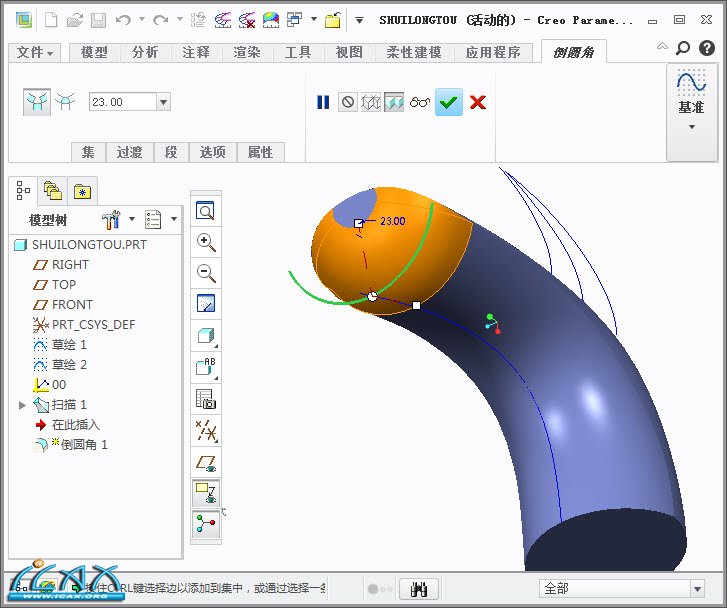Pause the round feature tool
727x608 pixels.
click(323, 102)
